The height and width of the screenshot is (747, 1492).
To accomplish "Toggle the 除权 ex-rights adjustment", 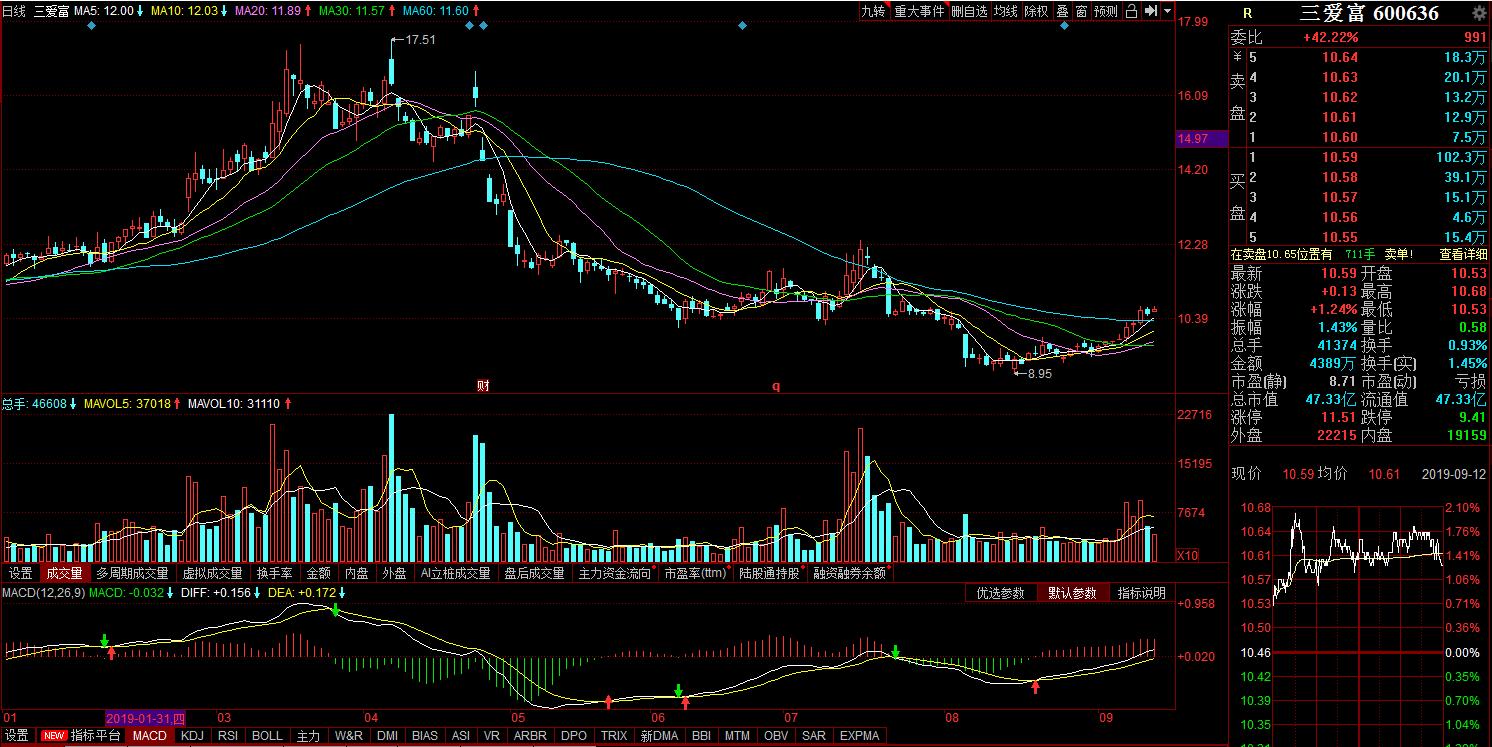I will coord(1036,11).
